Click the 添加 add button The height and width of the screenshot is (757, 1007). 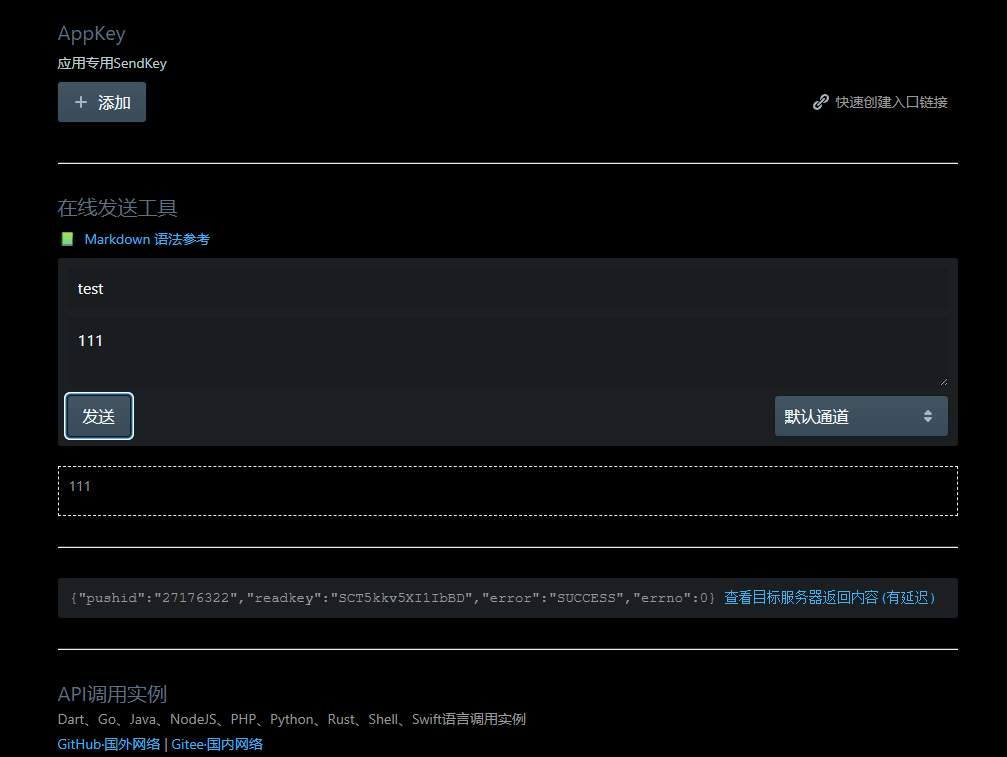(101, 101)
